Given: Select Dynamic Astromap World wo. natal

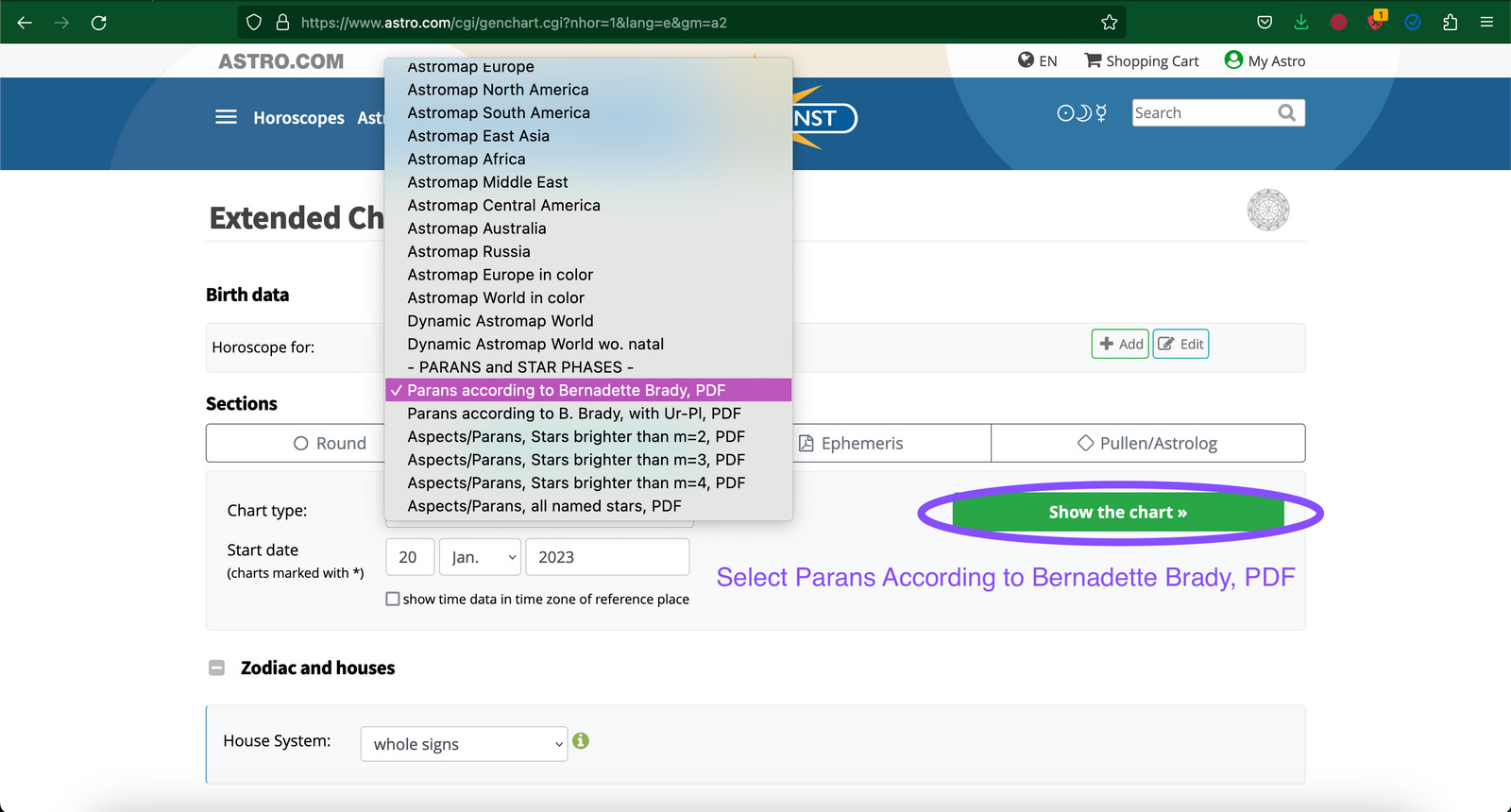Looking at the screenshot, I should click(588, 344).
